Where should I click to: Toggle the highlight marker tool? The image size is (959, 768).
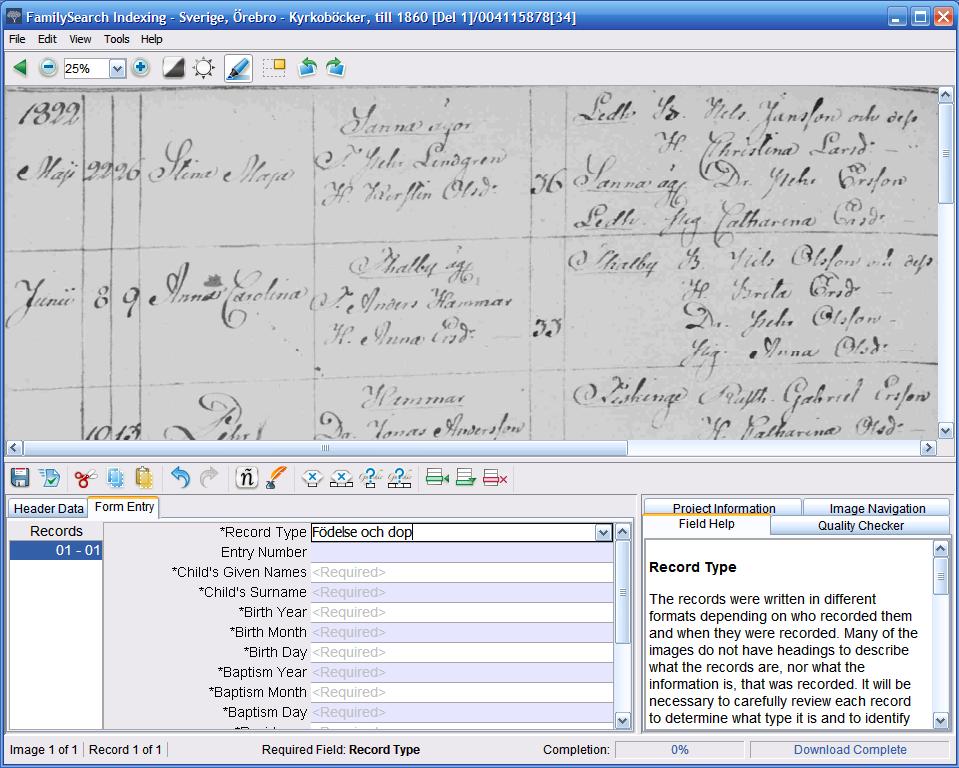point(238,68)
